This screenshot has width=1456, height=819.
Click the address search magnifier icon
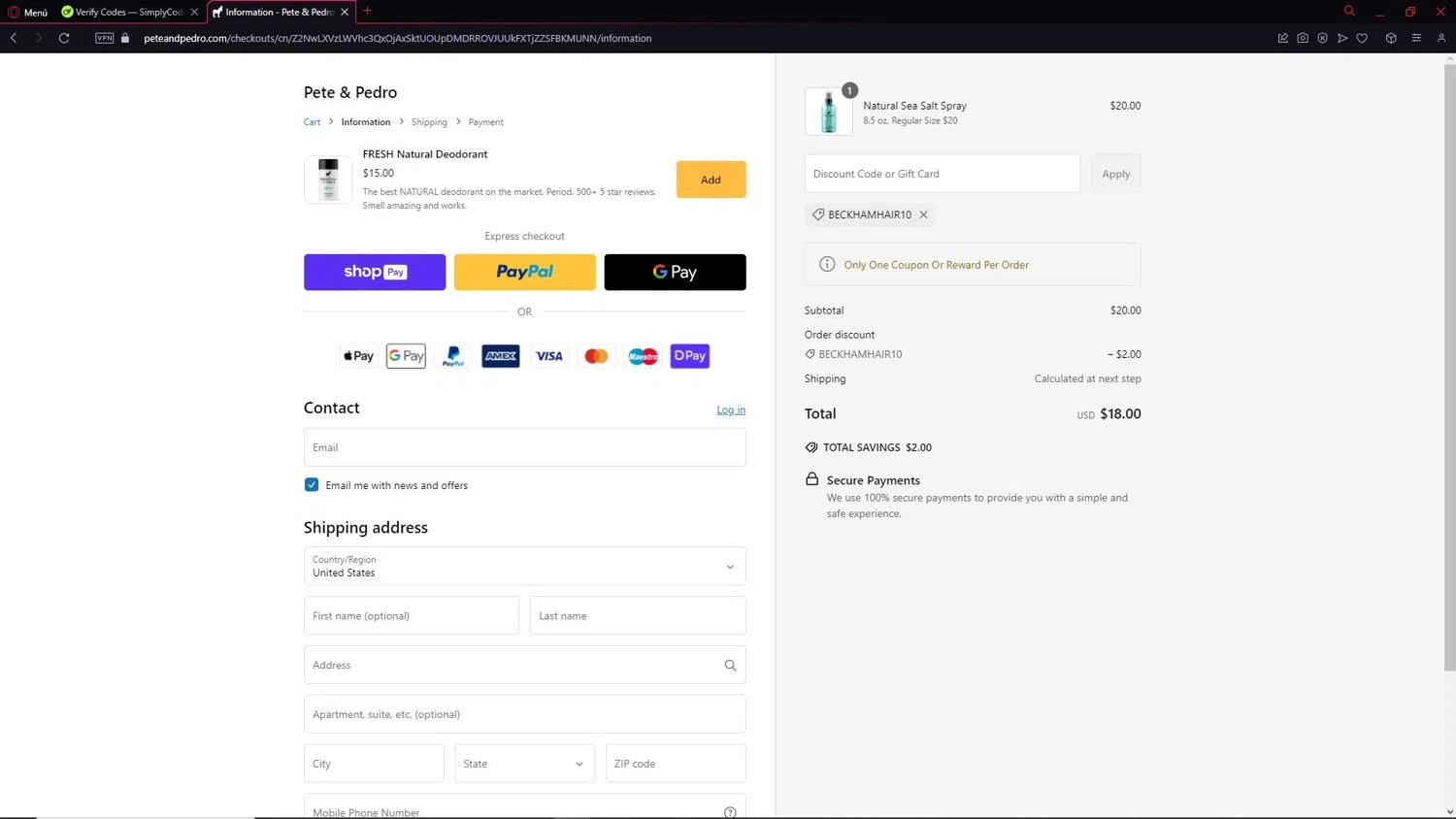click(730, 665)
